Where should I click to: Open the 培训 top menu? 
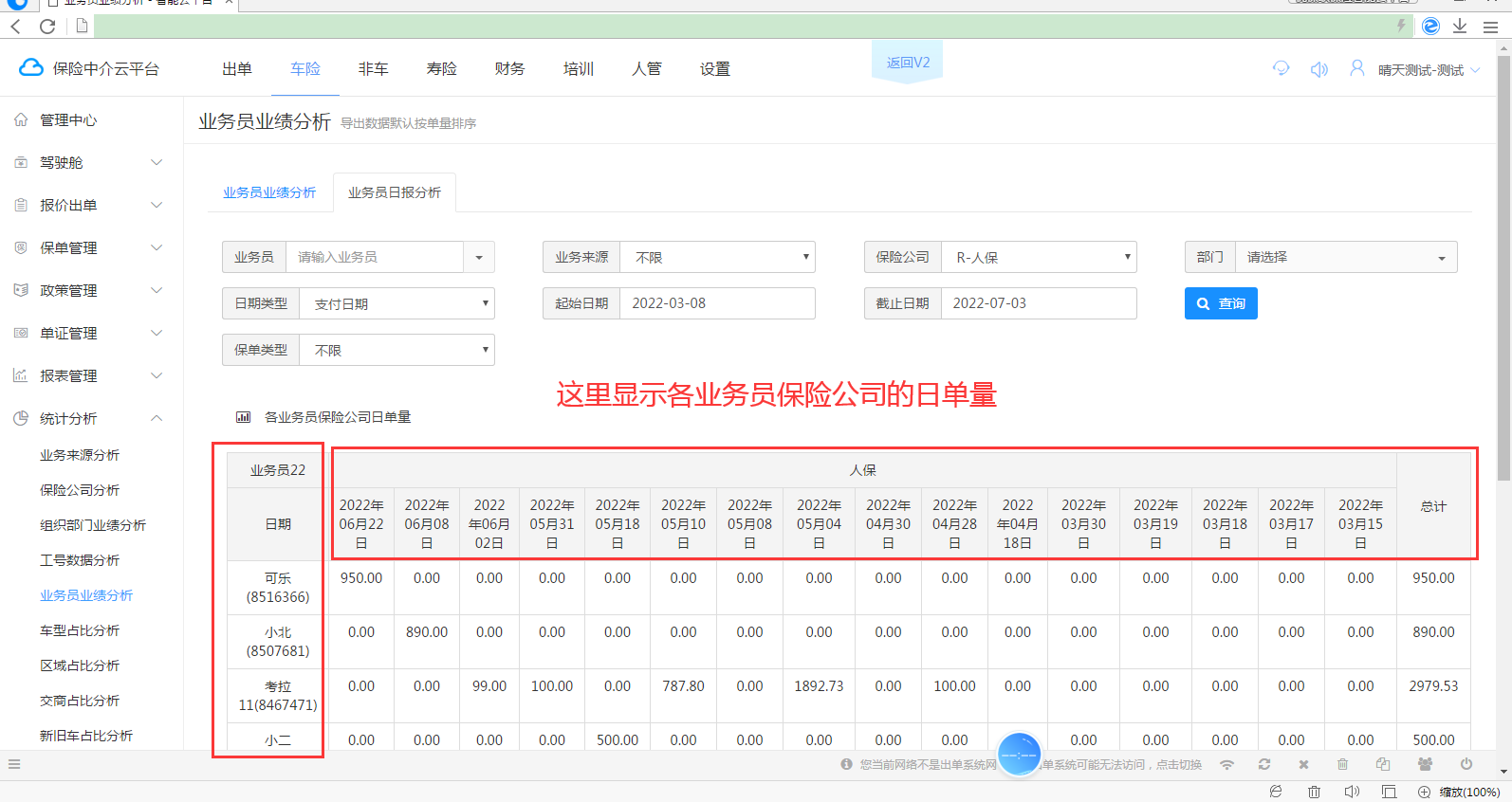point(579,69)
